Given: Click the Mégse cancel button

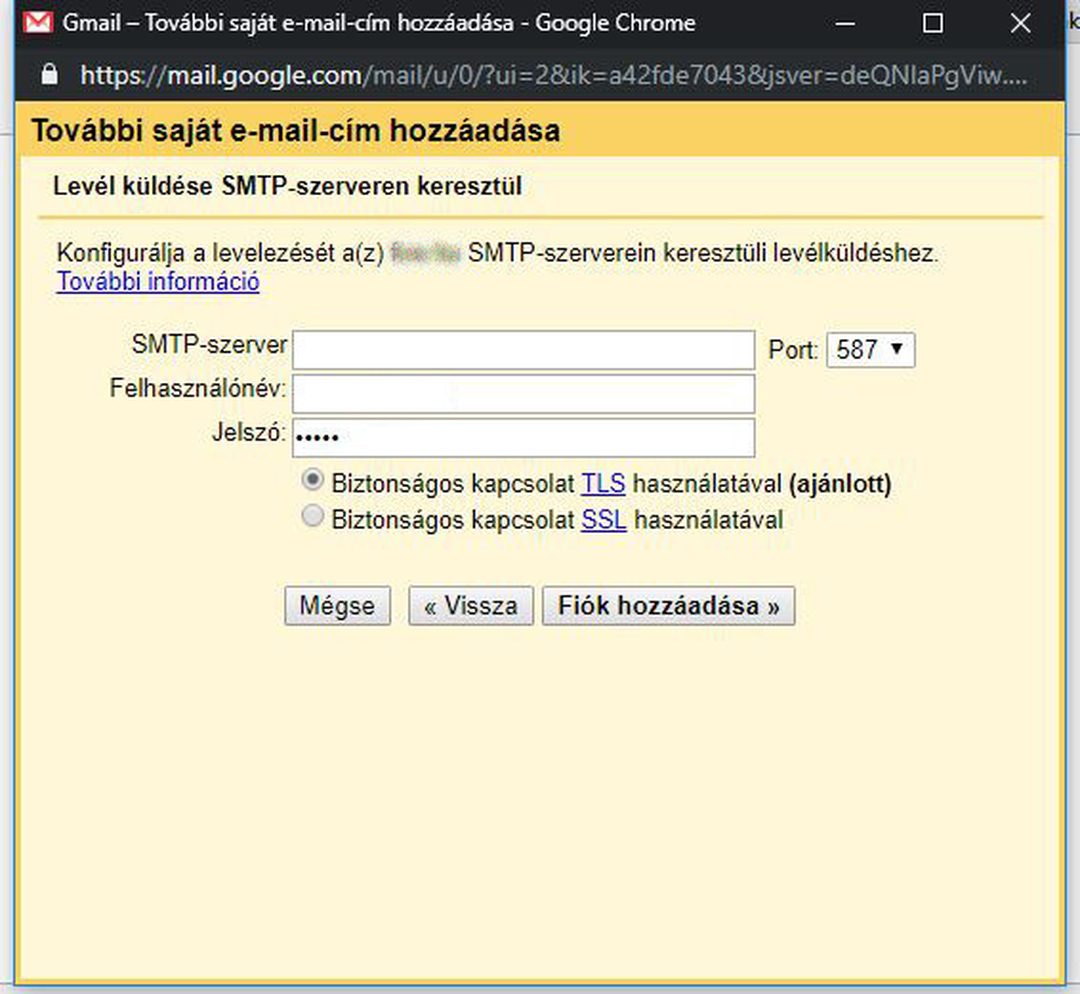Looking at the screenshot, I should coord(338,606).
